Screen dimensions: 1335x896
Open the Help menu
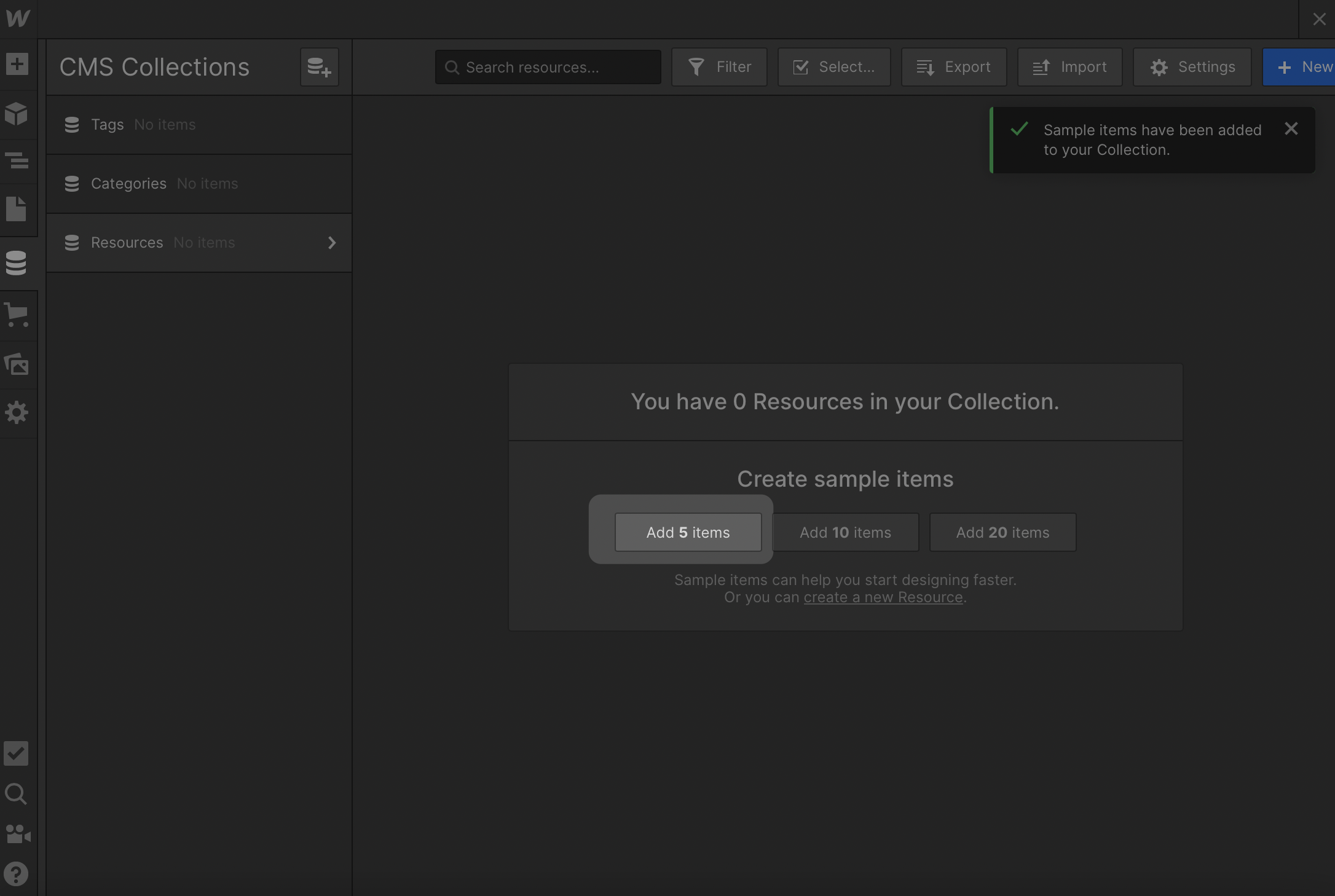(15, 873)
